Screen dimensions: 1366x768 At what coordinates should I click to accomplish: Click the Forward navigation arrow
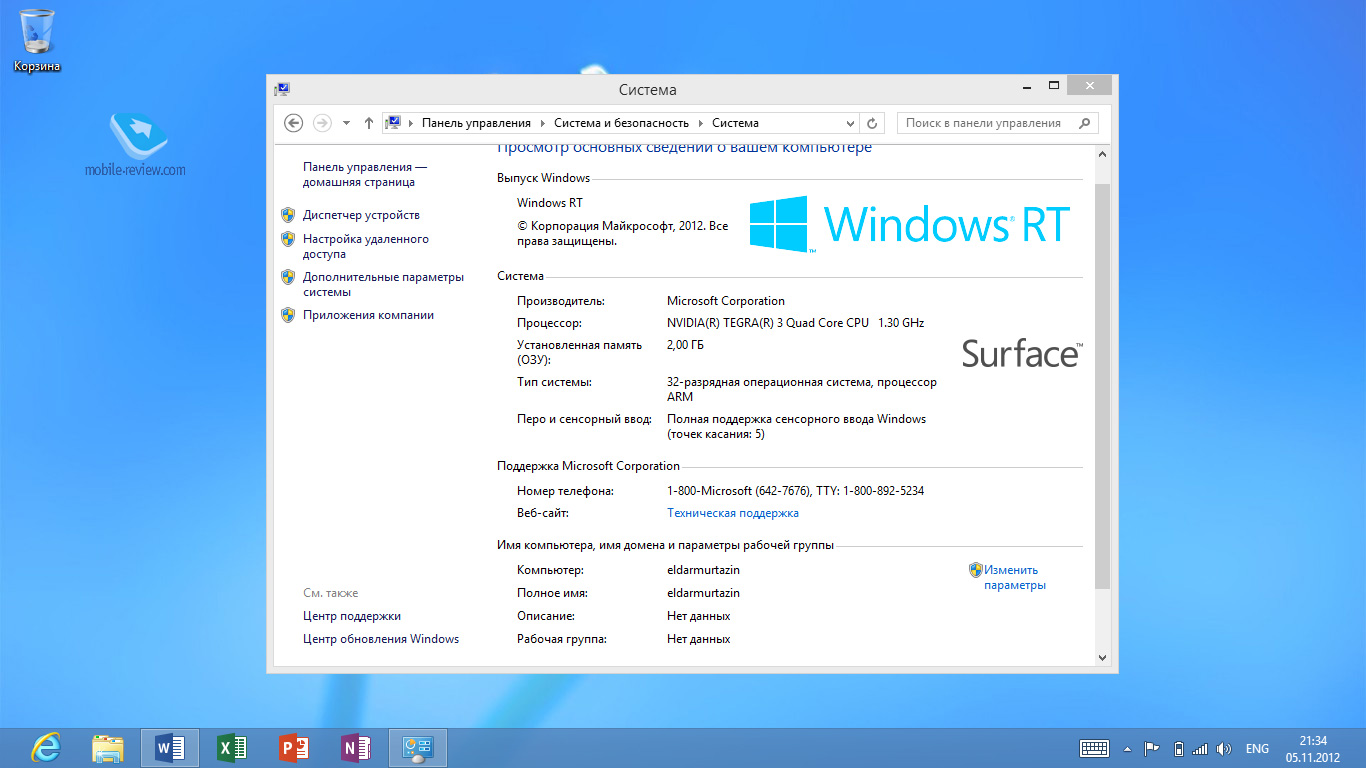tap(322, 123)
